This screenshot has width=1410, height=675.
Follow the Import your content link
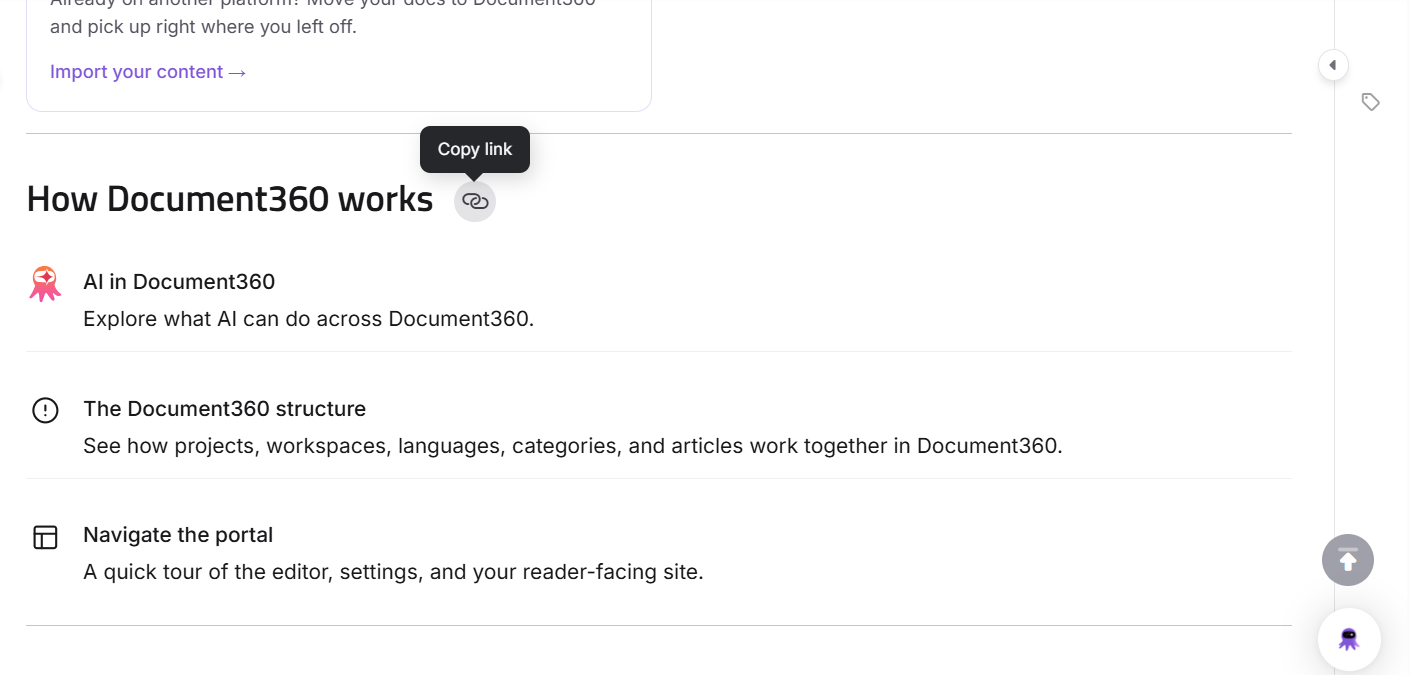click(x=148, y=72)
